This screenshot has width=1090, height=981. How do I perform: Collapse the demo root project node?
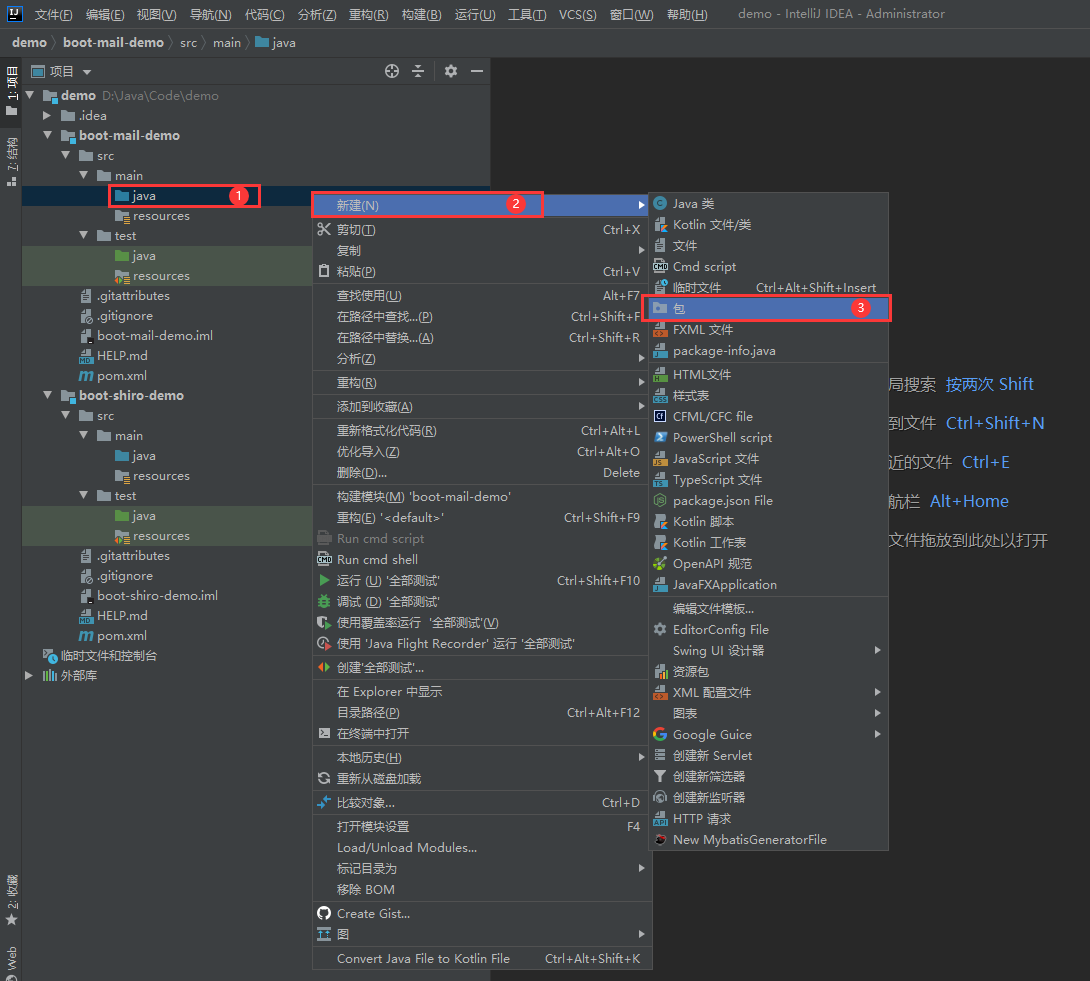click(30, 95)
